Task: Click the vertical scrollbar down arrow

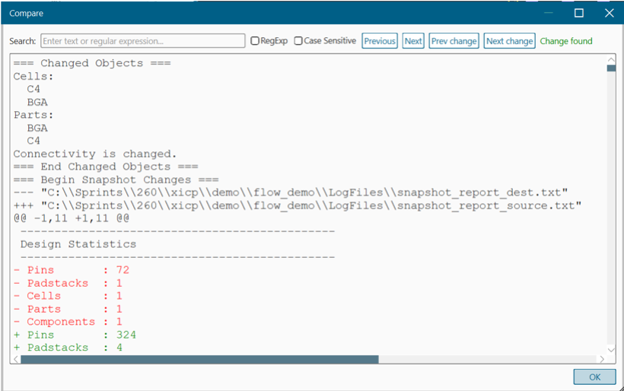Action: [x=611, y=350]
